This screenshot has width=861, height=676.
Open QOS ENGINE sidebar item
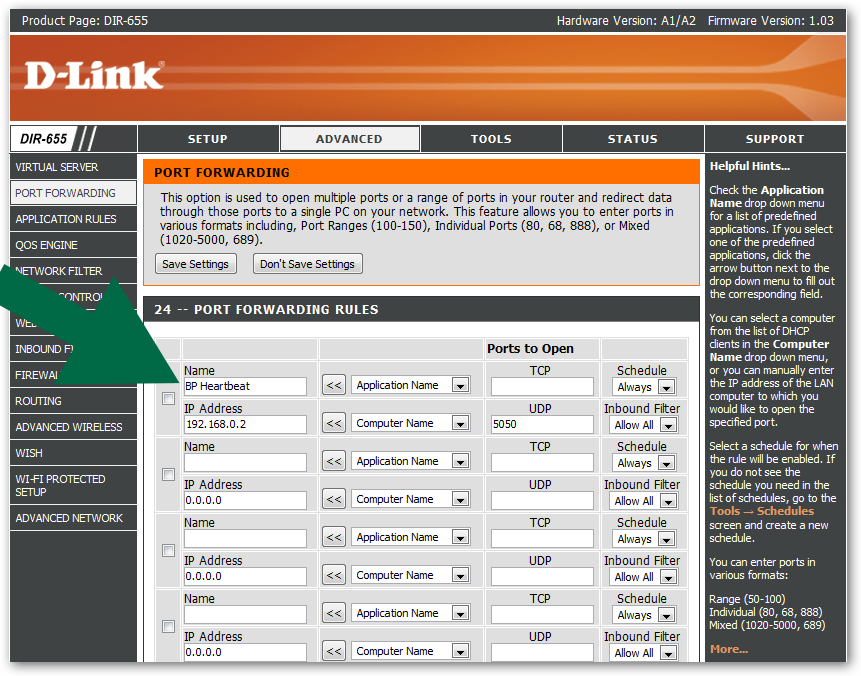click(x=73, y=245)
